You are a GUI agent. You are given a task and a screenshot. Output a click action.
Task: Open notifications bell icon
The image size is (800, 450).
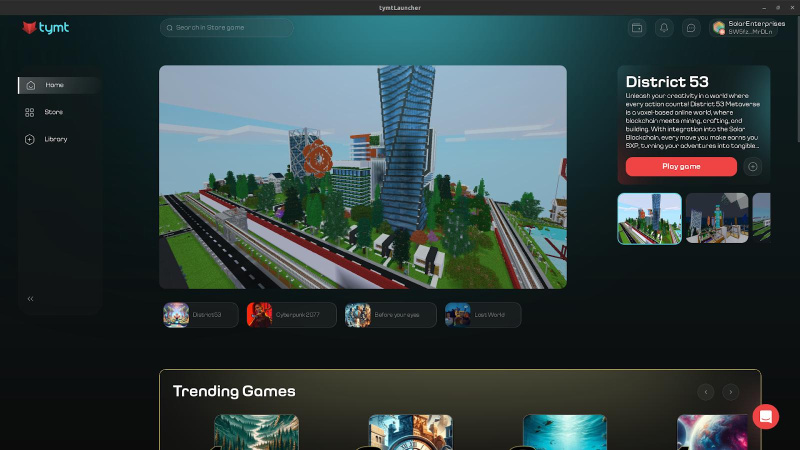pyautogui.click(x=663, y=28)
